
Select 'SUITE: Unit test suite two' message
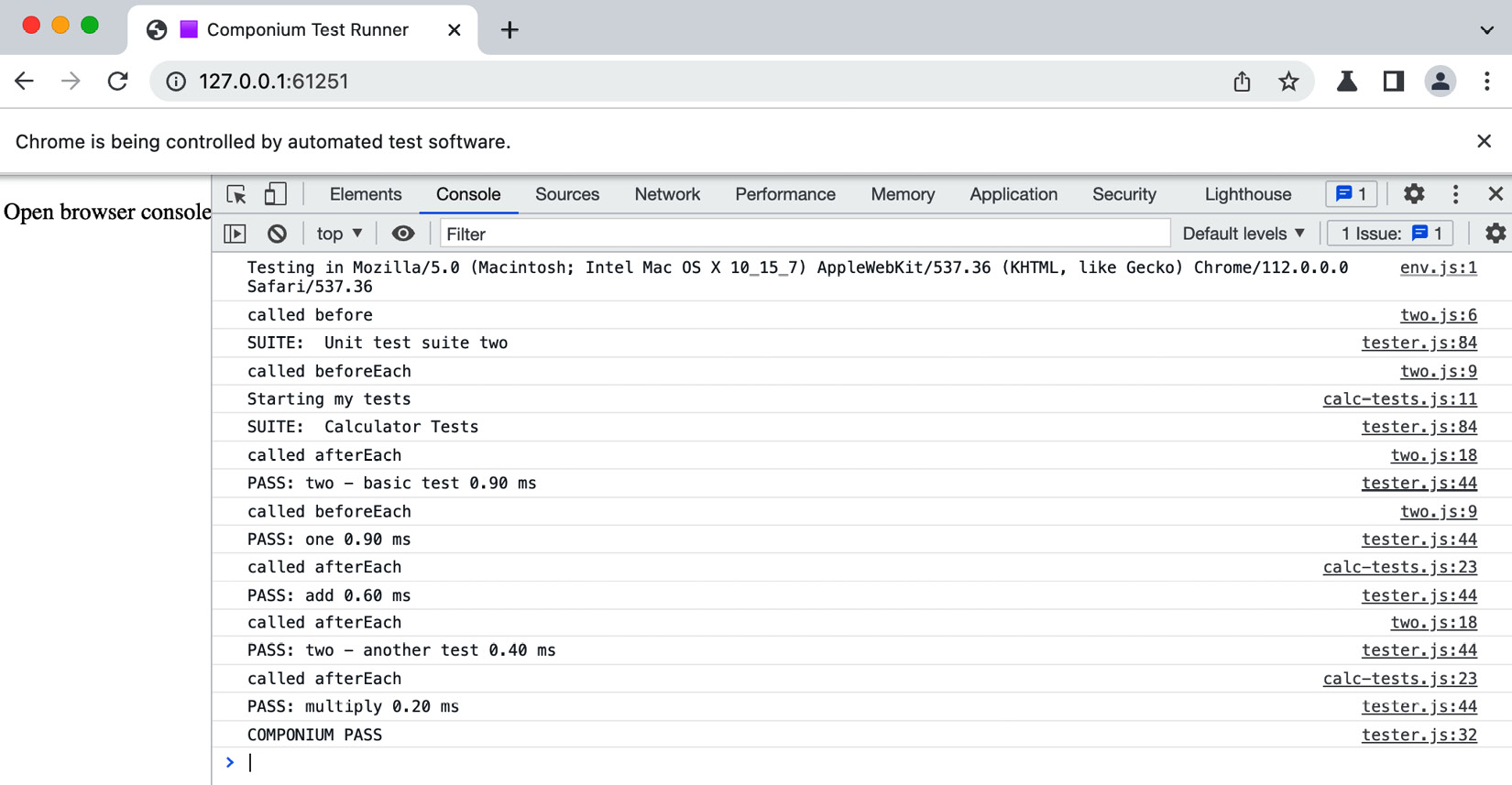click(x=377, y=343)
